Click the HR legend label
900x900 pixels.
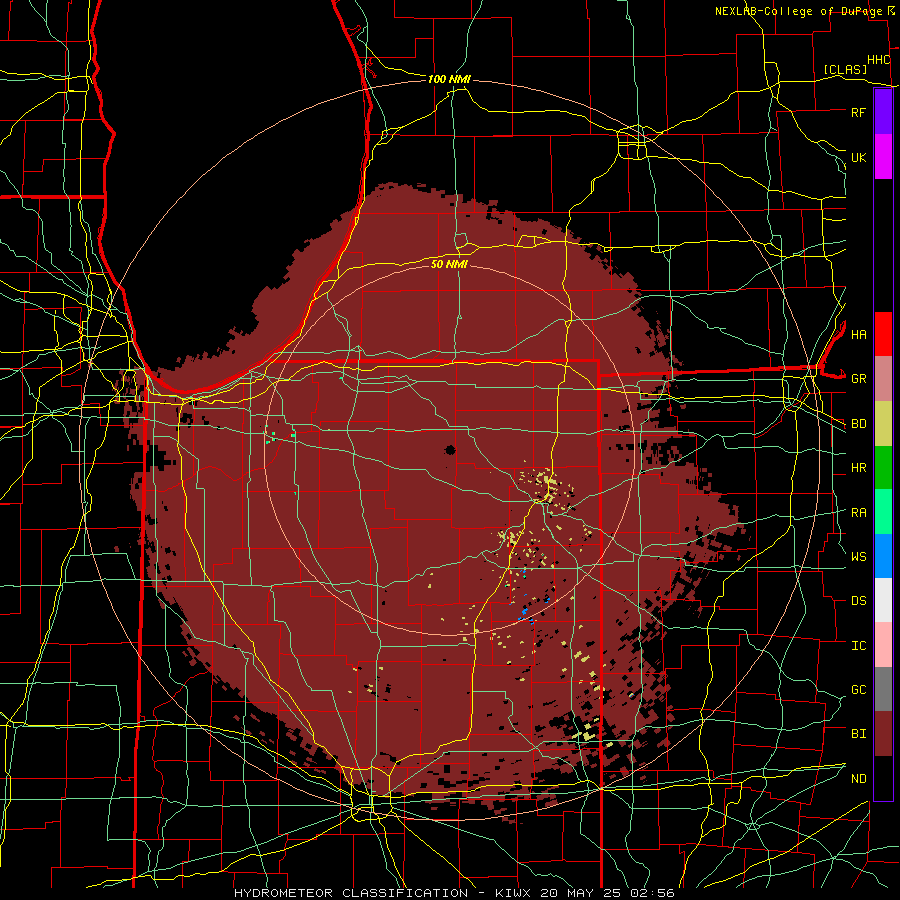(858, 468)
